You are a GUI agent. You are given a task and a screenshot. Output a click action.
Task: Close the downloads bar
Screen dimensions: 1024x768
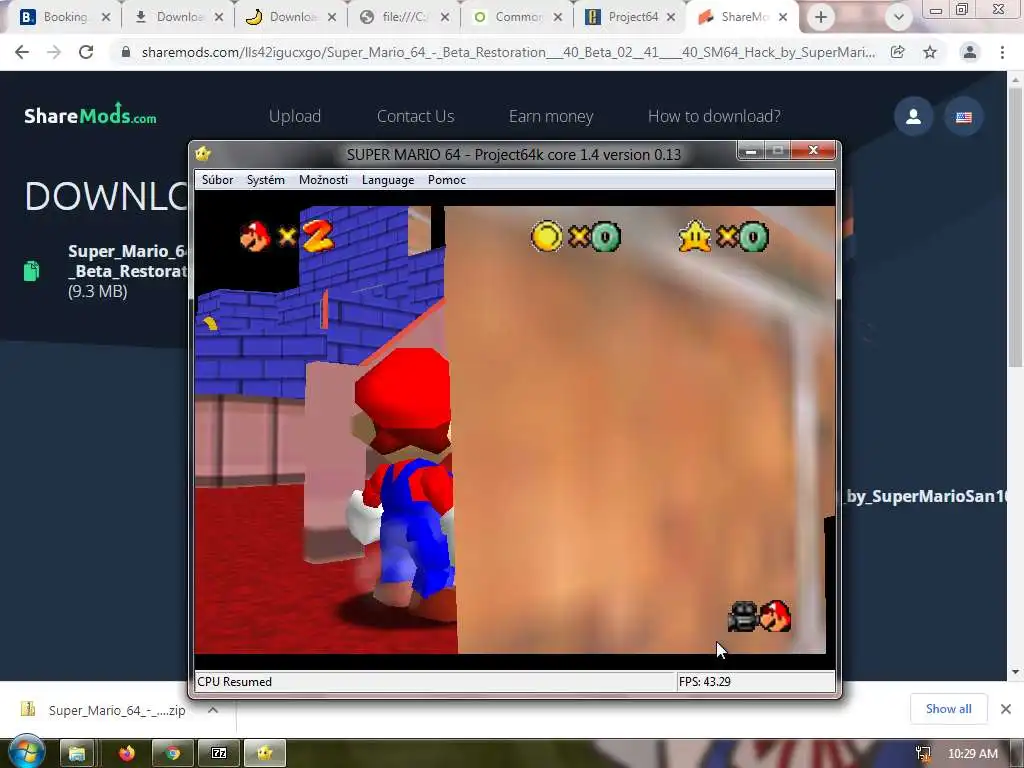click(x=1006, y=709)
